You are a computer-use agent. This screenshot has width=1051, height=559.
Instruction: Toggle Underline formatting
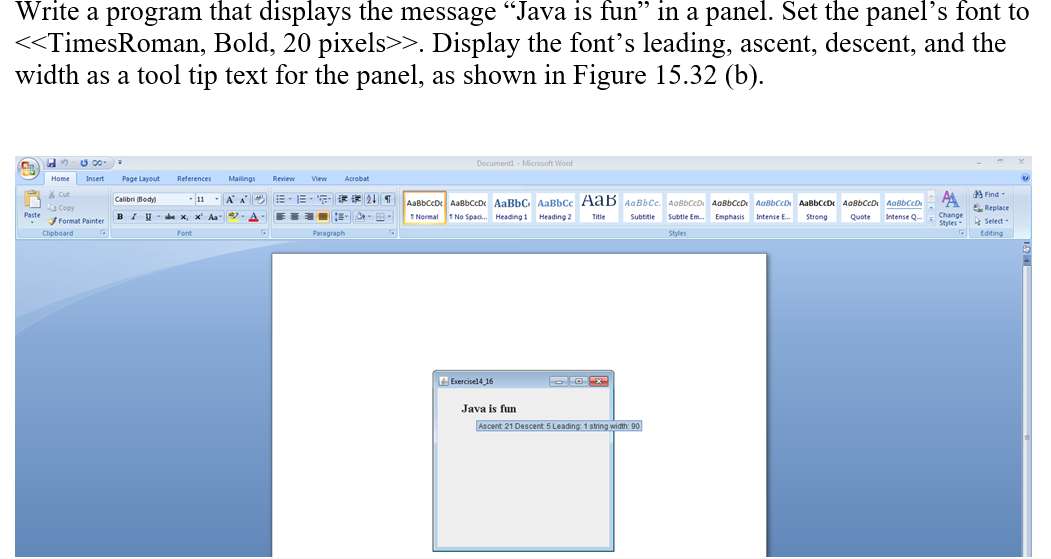[x=148, y=217]
